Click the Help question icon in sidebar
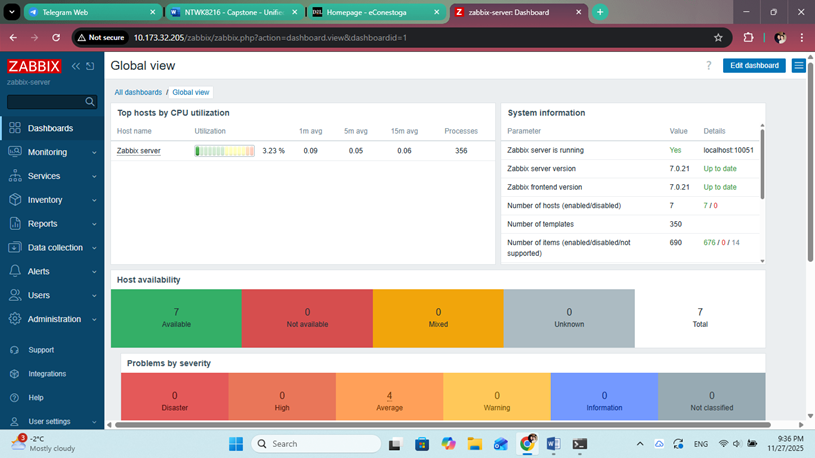Image resolution: width=815 pixels, height=458 pixels. click(15, 398)
